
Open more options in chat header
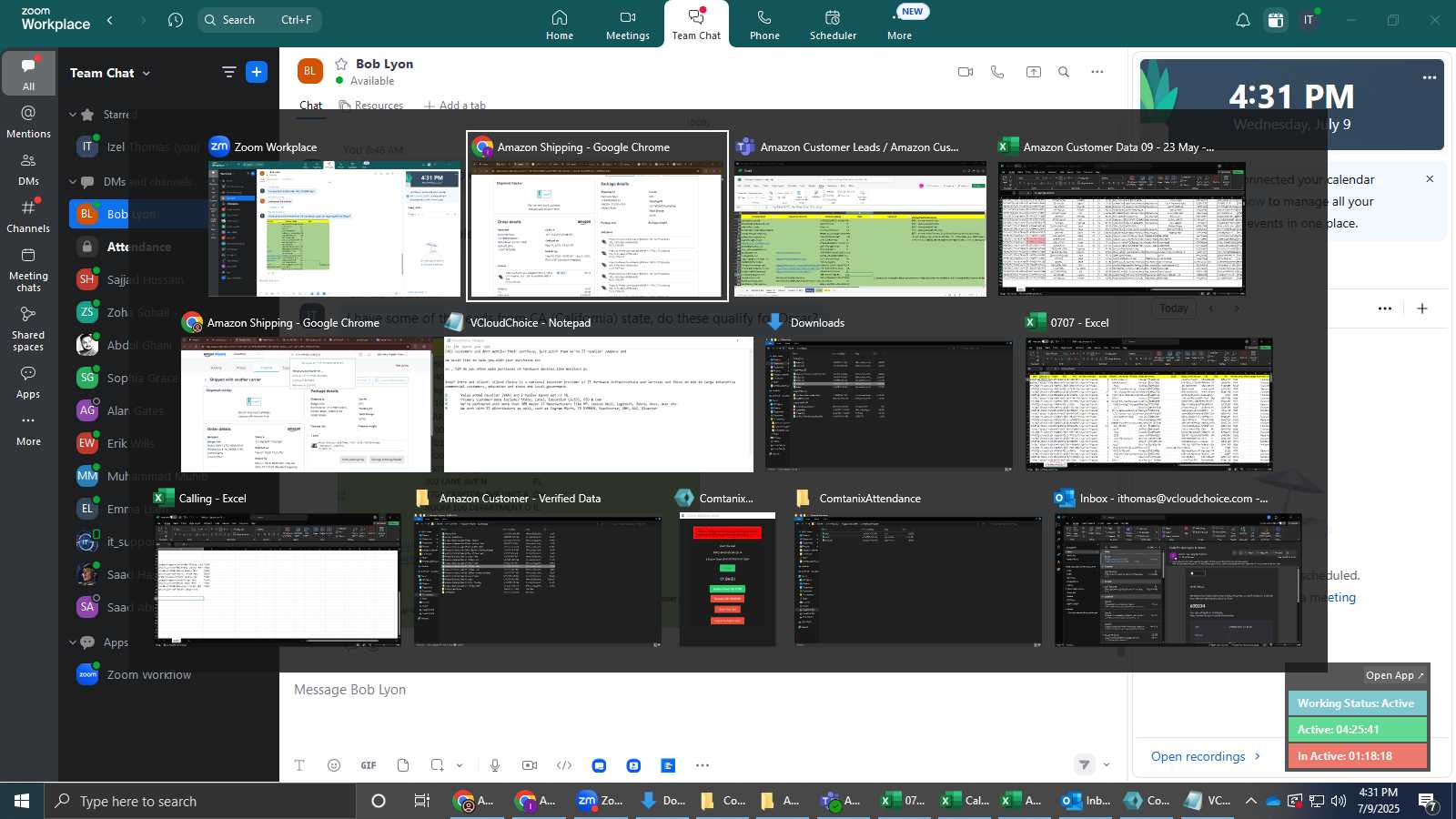1097,72
